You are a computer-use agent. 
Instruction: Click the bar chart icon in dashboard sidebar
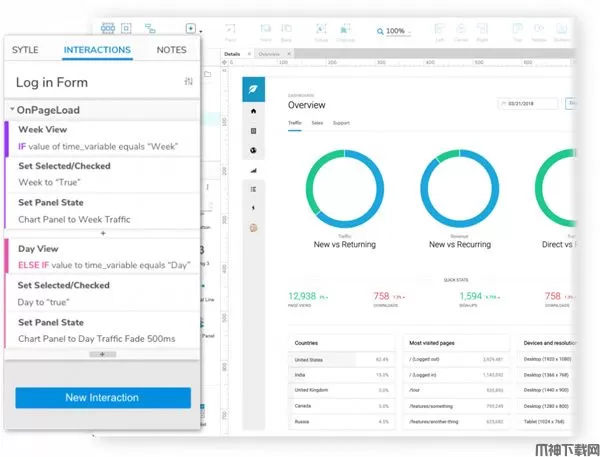pos(251,169)
